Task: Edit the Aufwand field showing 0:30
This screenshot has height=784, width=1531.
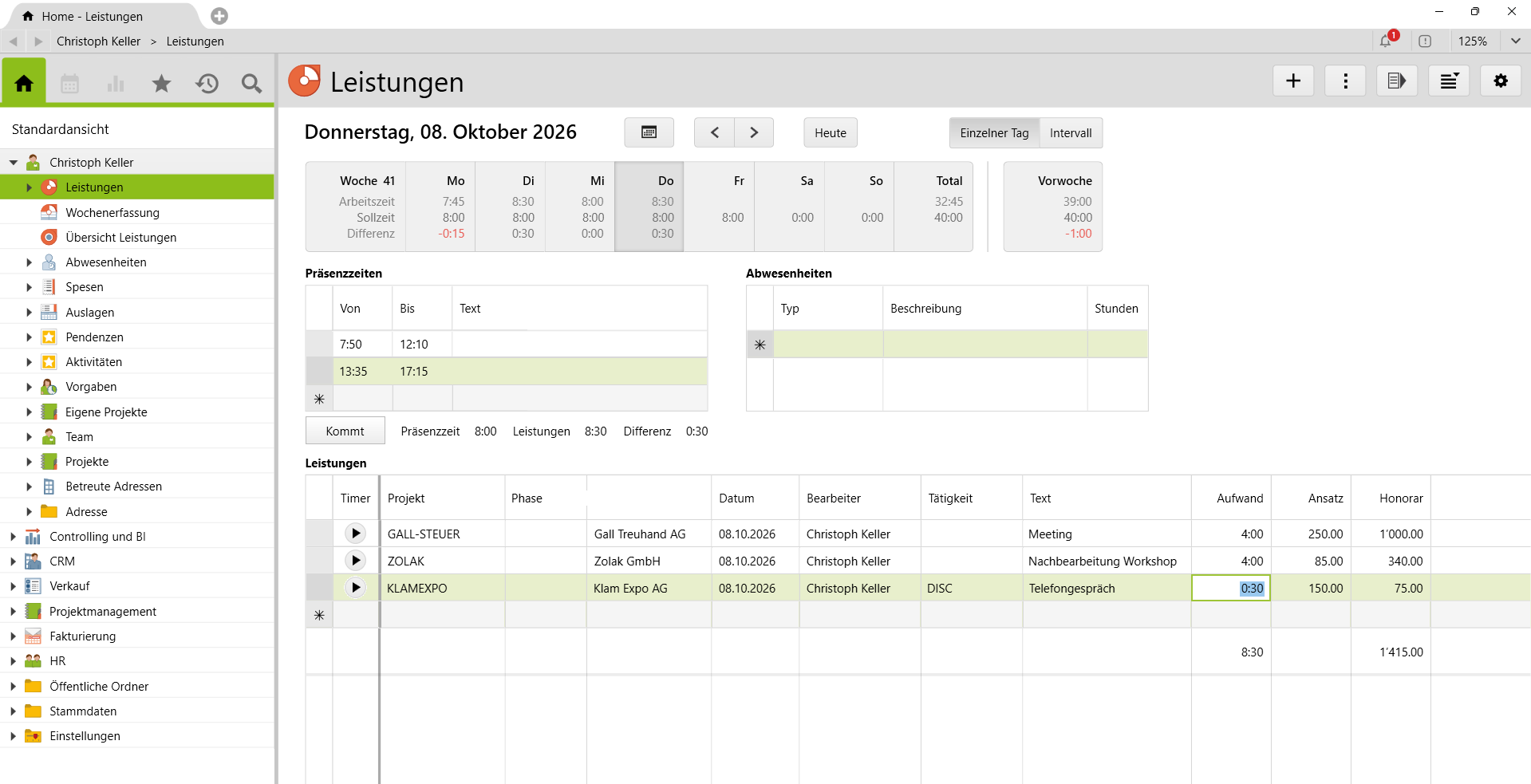Action: pyautogui.click(x=1231, y=588)
